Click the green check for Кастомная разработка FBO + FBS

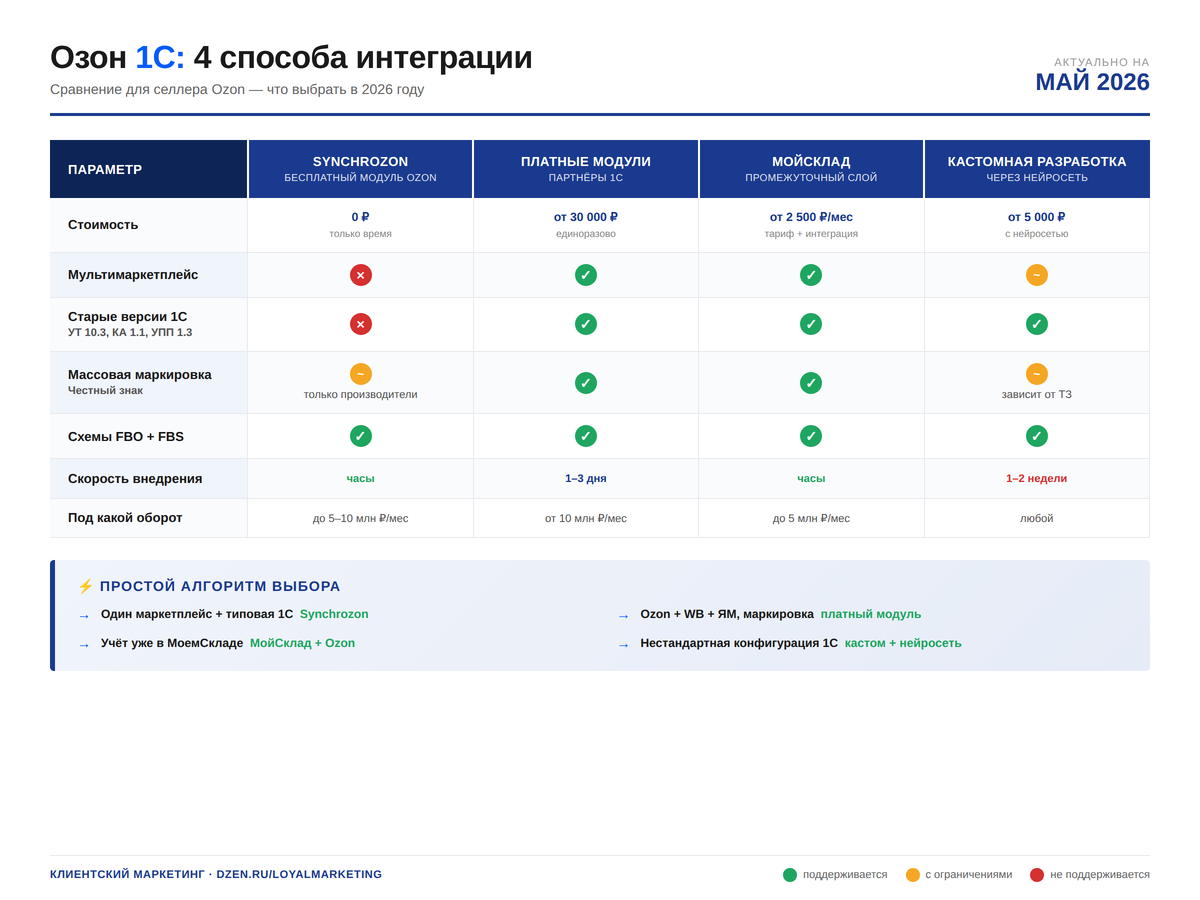[x=1037, y=436]
